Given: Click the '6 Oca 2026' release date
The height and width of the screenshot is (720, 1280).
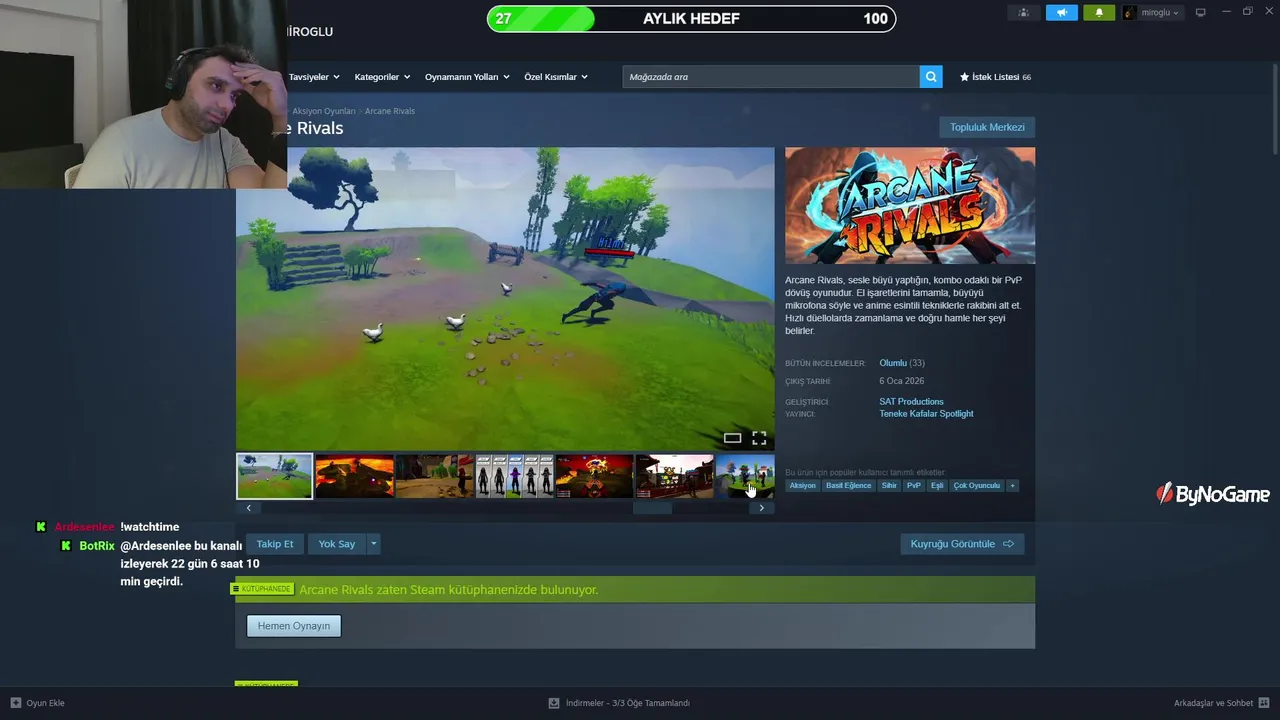Looking at the screenshot, I should (902, 381).
